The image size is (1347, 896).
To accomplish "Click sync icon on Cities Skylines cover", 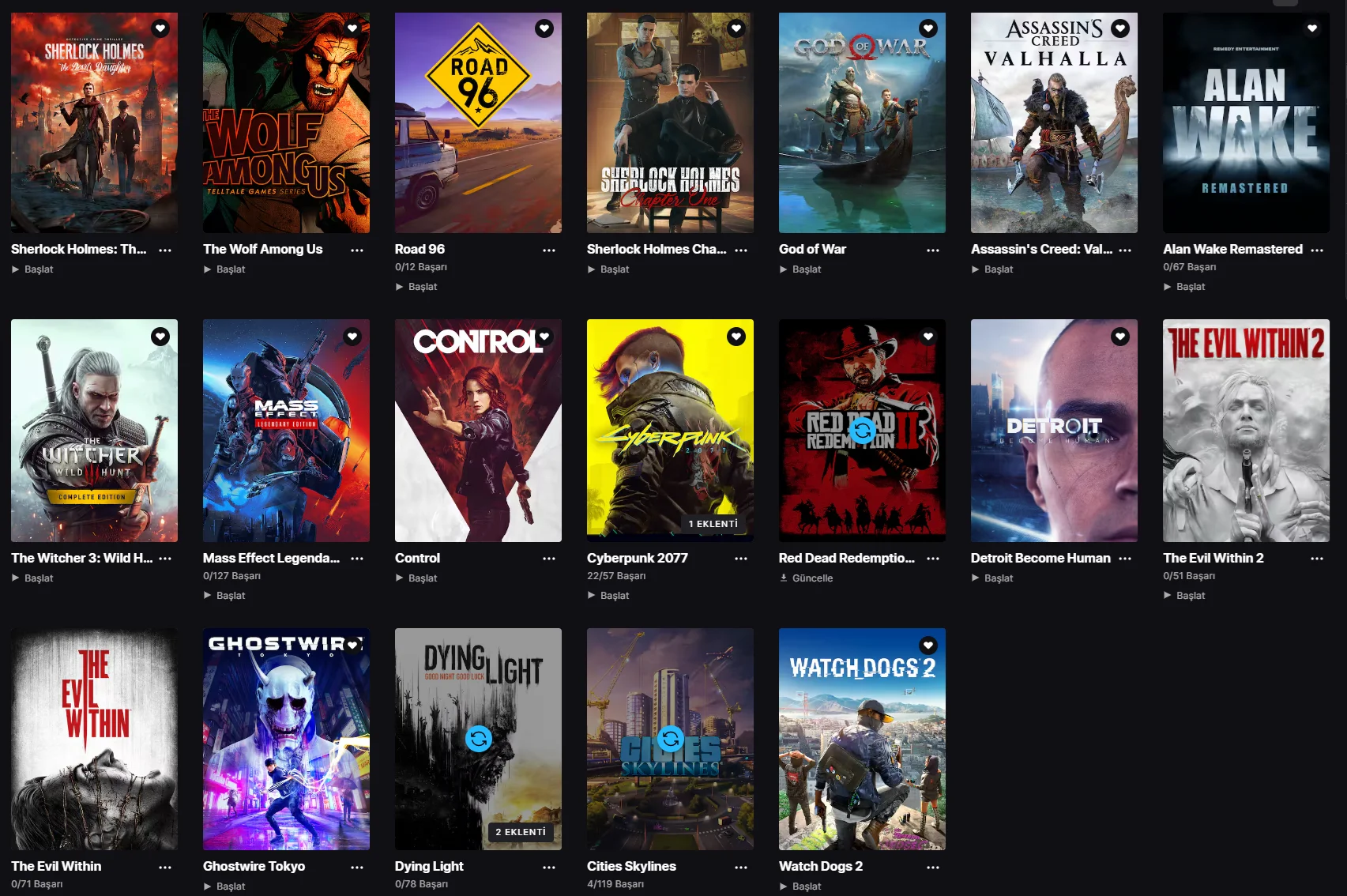I will click(x=670, y=739).
